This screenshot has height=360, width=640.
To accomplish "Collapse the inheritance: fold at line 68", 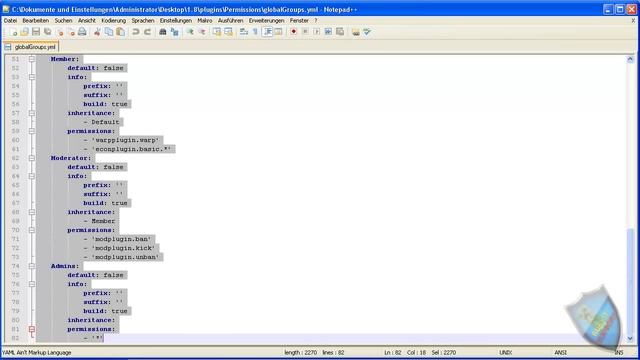I will (x=32, y=212).
